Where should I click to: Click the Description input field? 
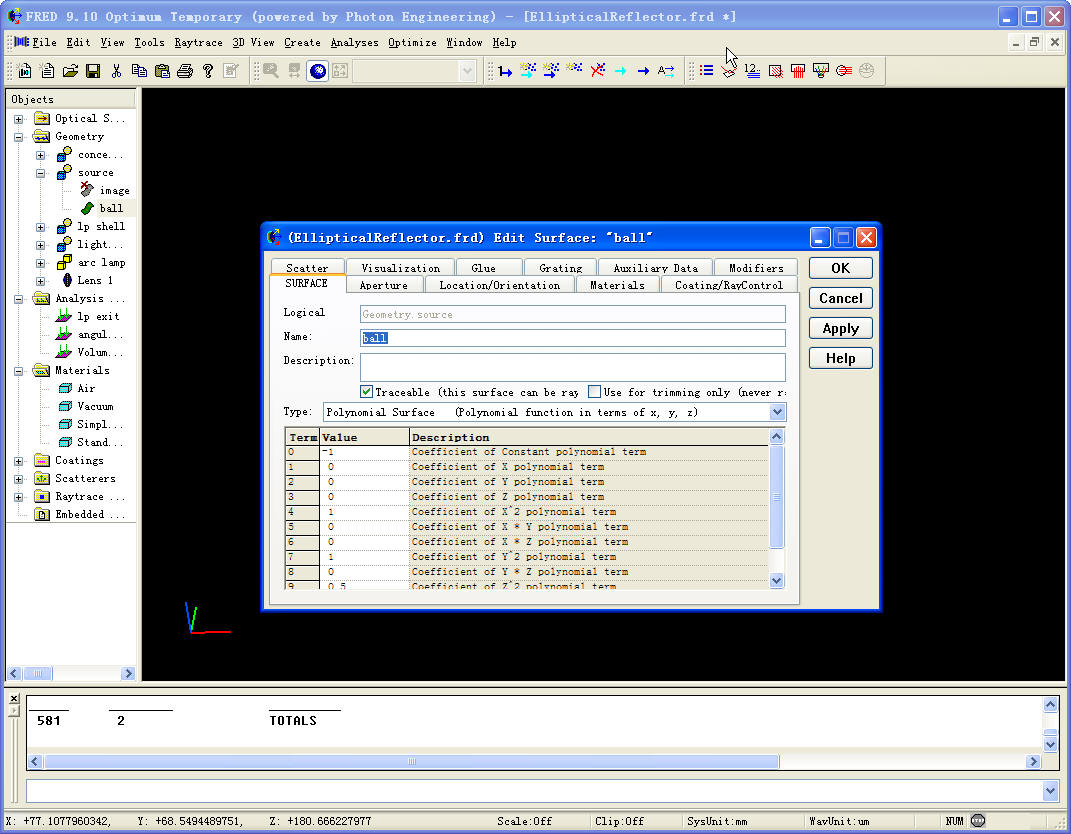point(572,367)
